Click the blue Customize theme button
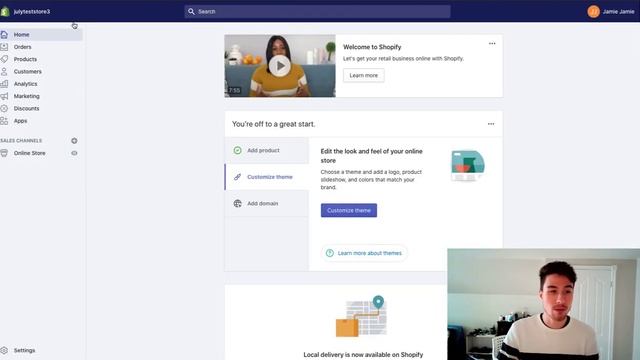640x360 pixels. click(349, 210)
